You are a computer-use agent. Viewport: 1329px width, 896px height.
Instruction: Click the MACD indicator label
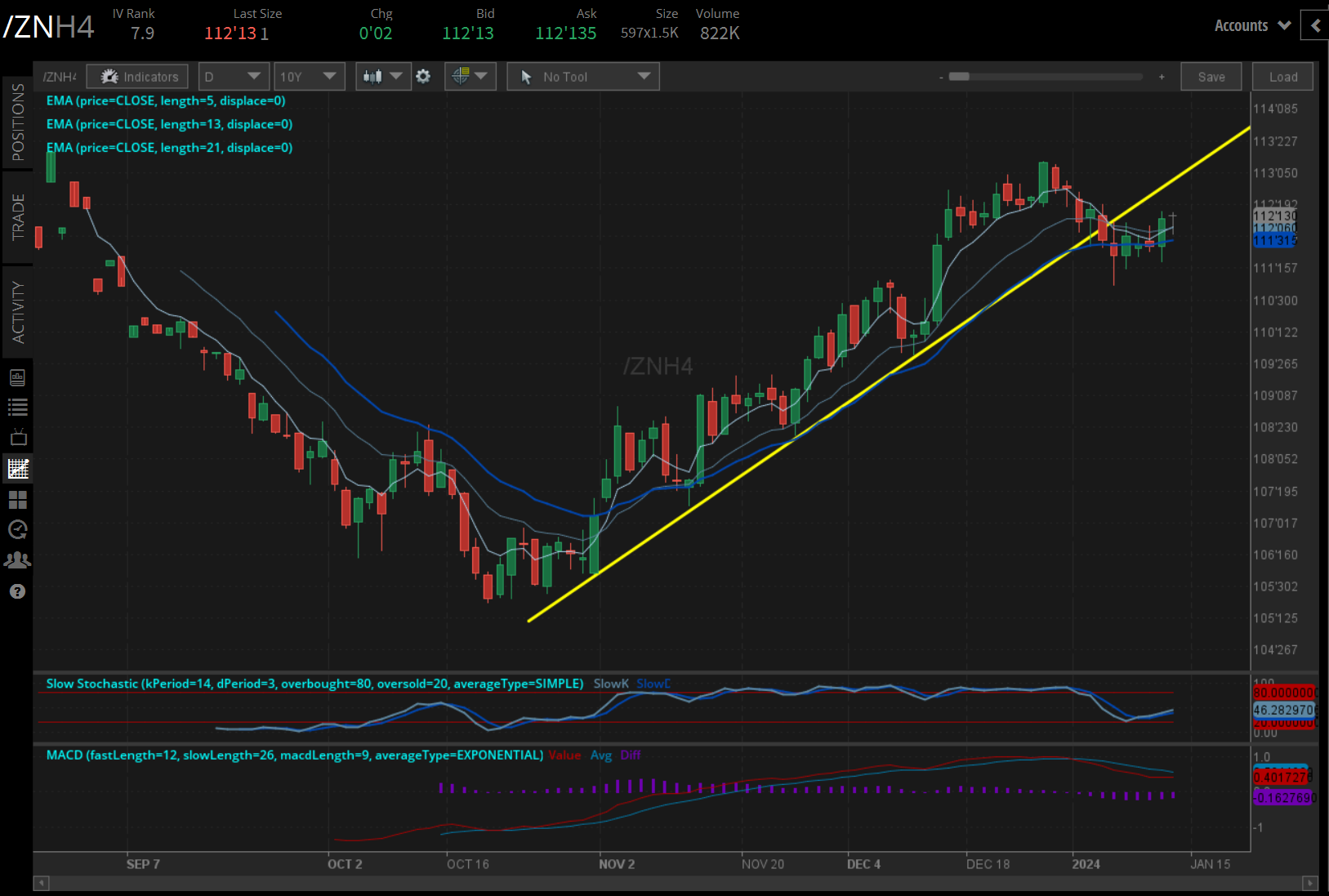294,755
